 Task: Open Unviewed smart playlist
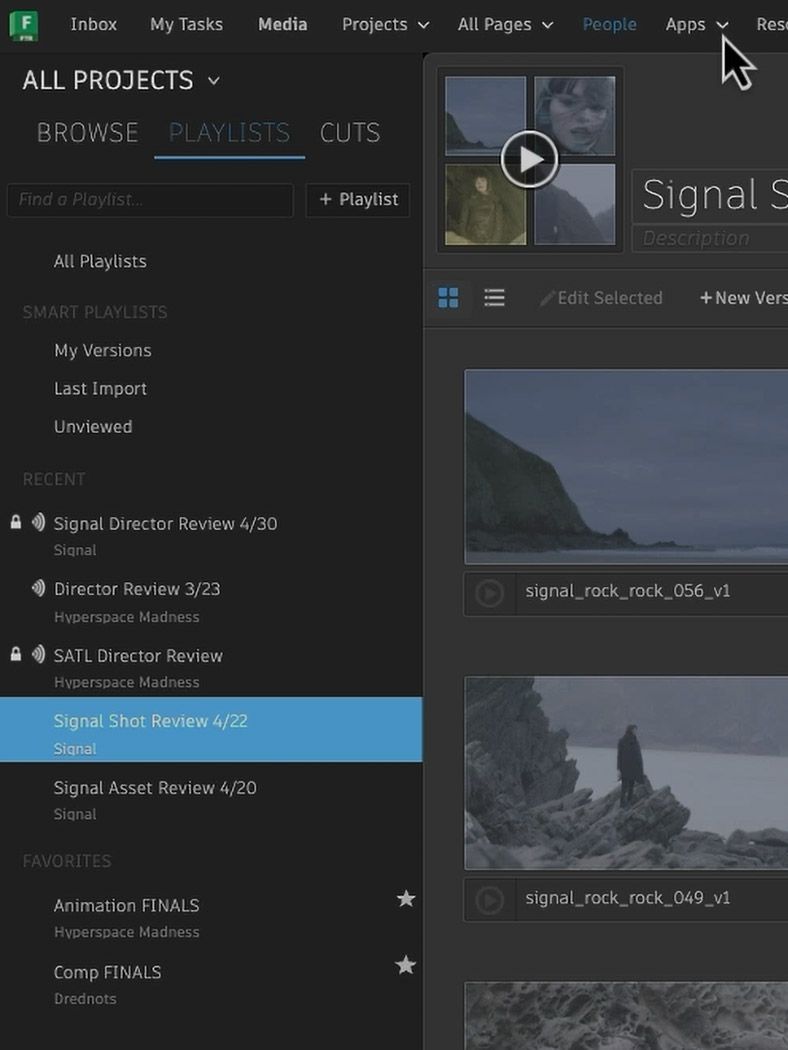click(x=93, y=427)
